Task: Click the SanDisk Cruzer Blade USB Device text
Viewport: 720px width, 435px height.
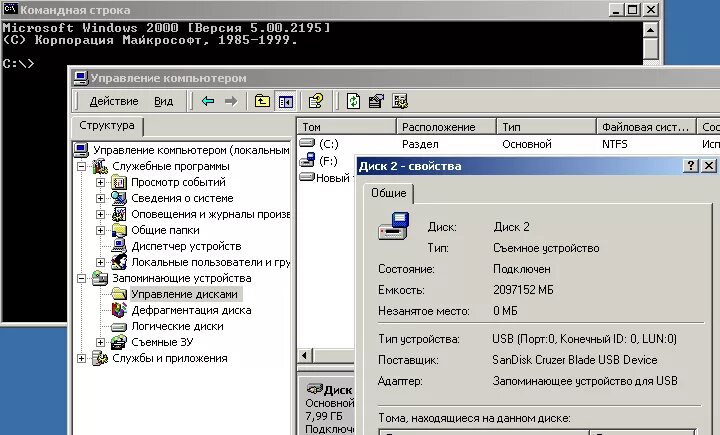Action: (574, 360)
